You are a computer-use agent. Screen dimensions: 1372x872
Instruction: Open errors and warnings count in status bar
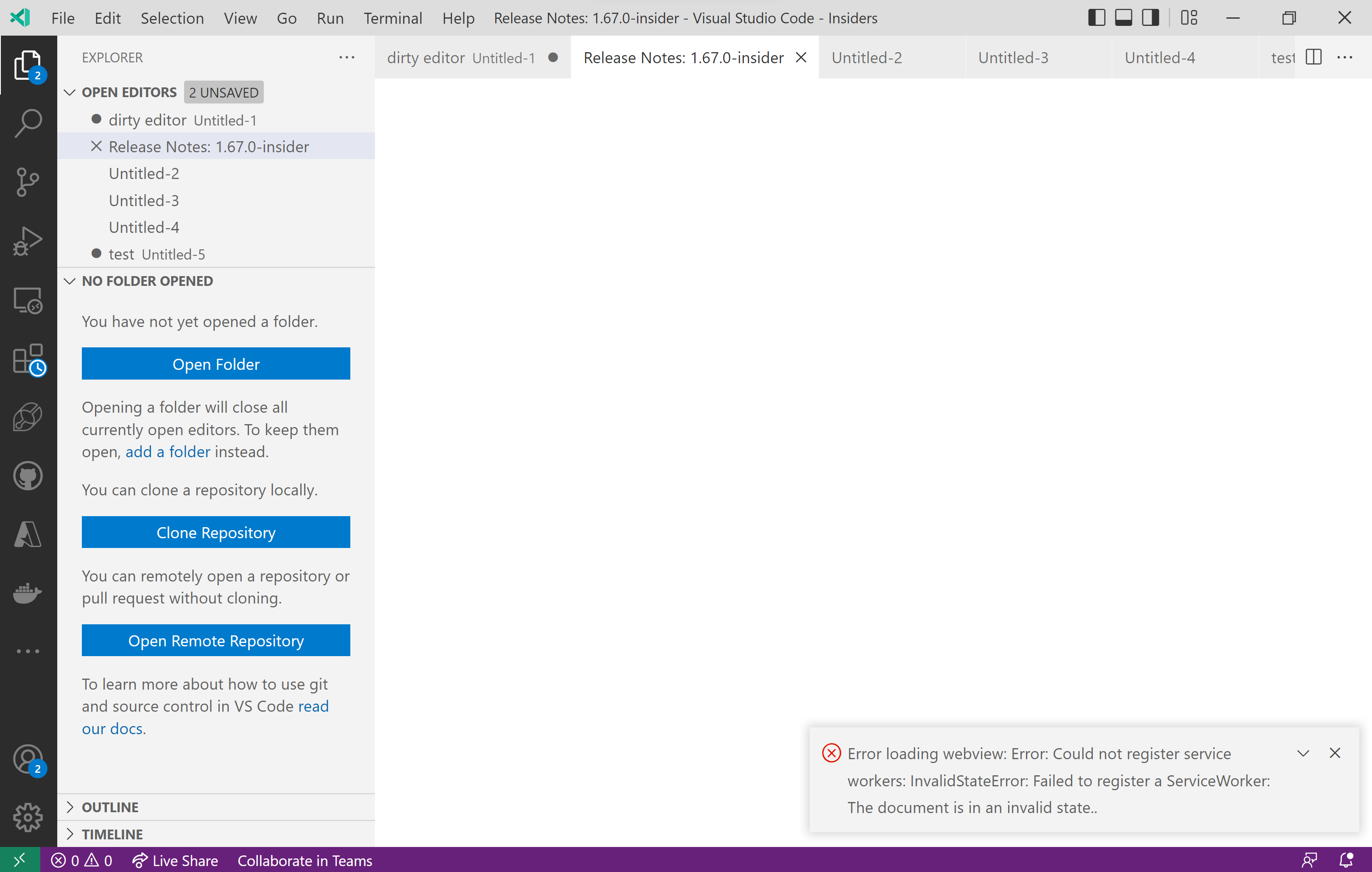[81, 860]
